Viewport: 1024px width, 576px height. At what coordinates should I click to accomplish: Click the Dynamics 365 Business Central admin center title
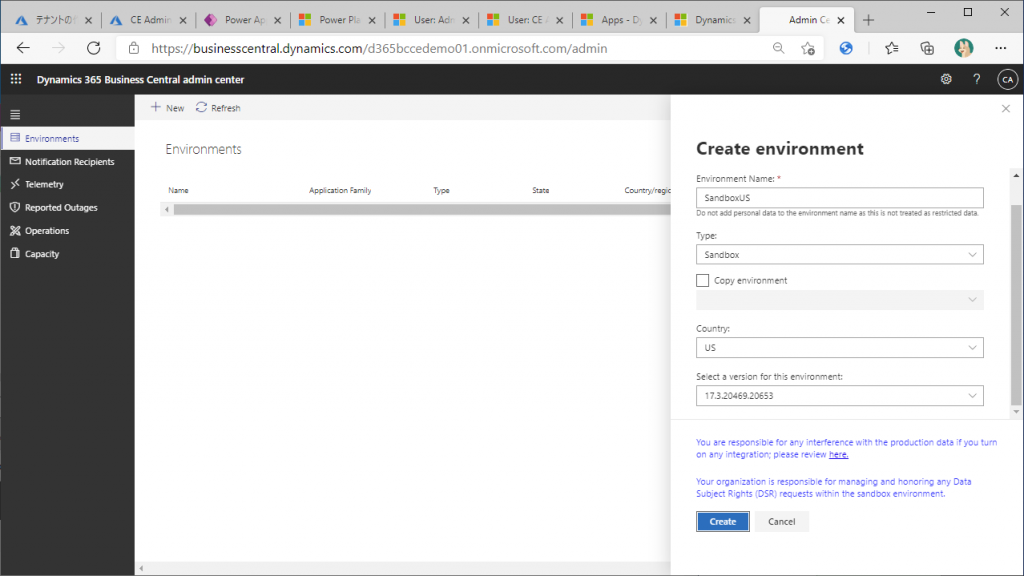[x=140, y=80]
